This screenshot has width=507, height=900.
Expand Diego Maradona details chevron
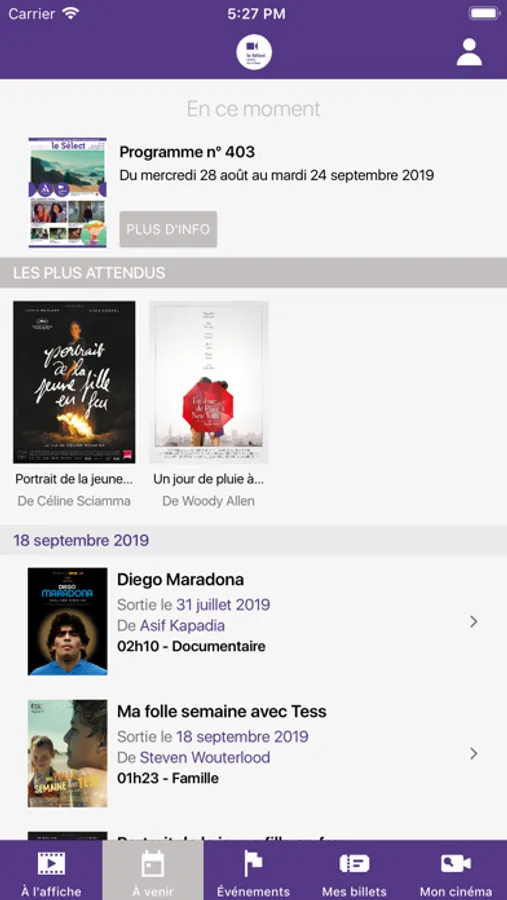tap(474, 622)
